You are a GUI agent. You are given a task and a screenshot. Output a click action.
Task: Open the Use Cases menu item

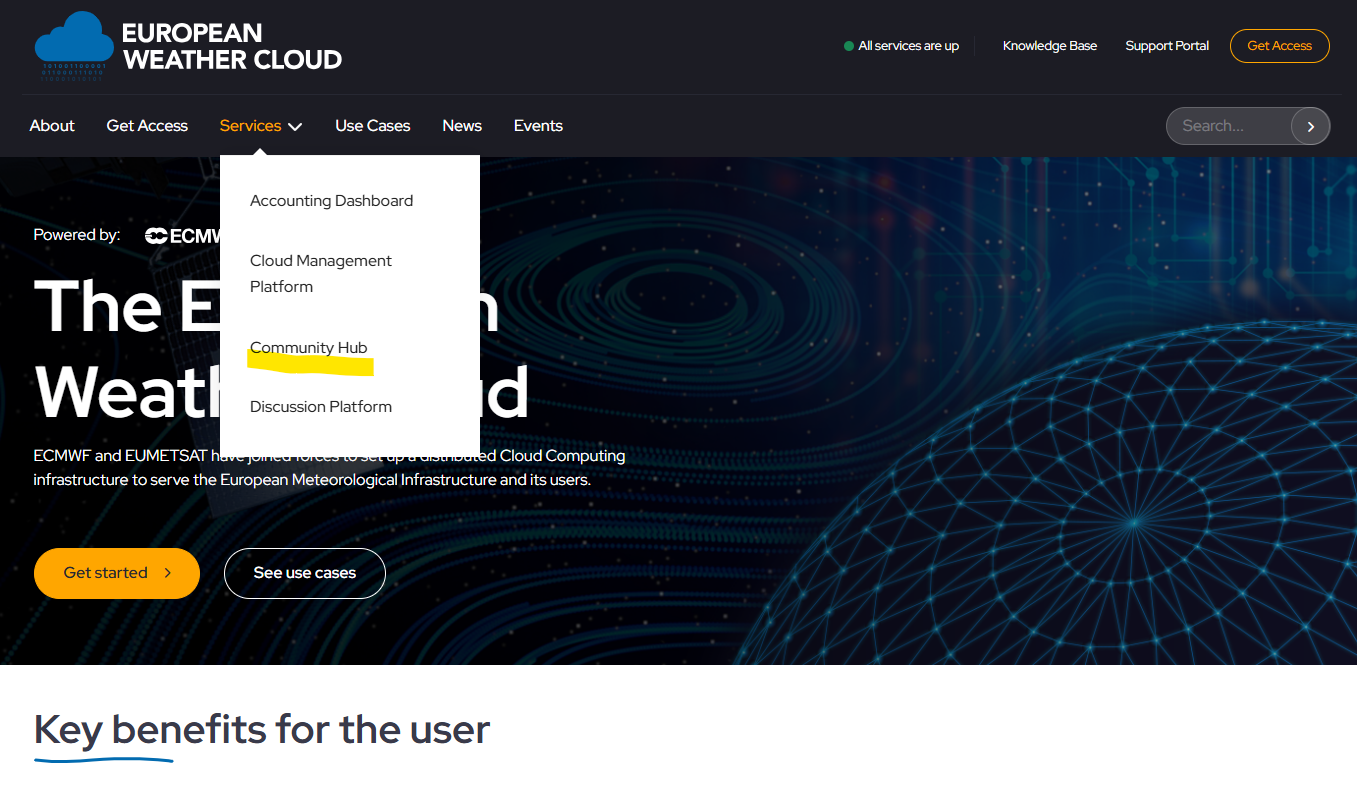[x=373, y=126]
